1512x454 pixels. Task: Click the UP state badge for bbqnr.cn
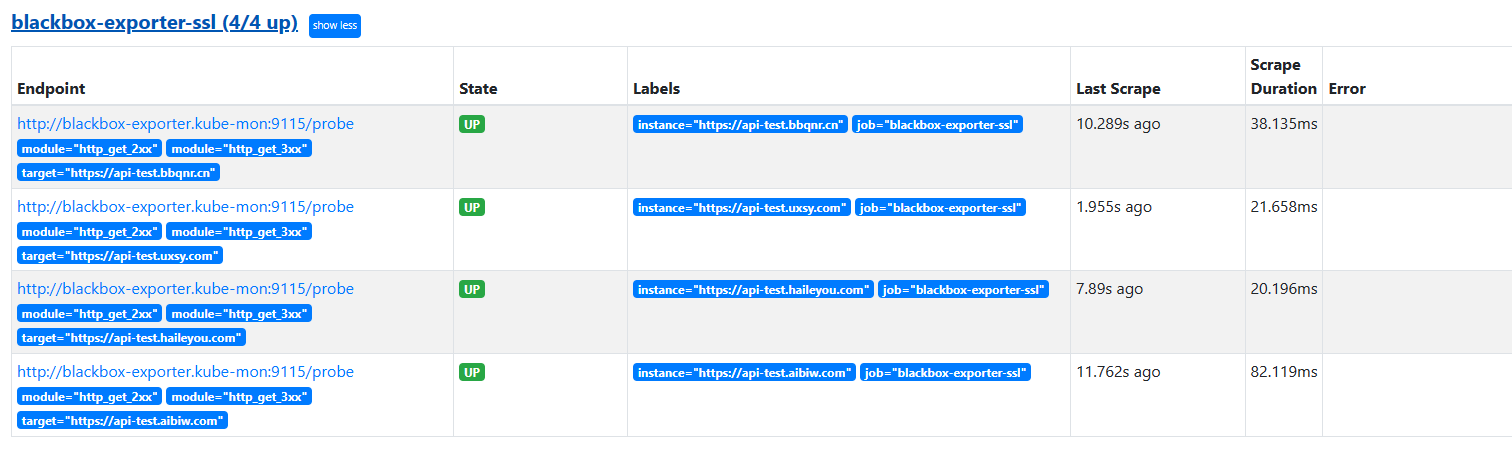click(x=472, y=124)
